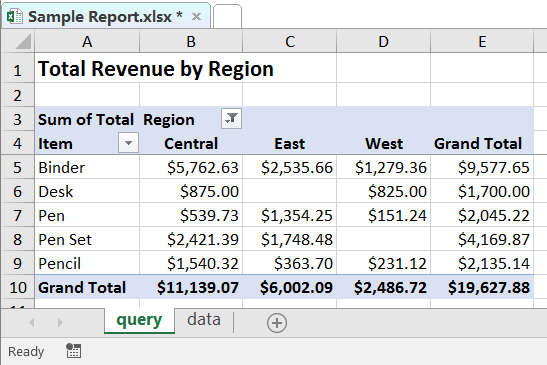Select cell with $1,279.36

click(383, 167)
